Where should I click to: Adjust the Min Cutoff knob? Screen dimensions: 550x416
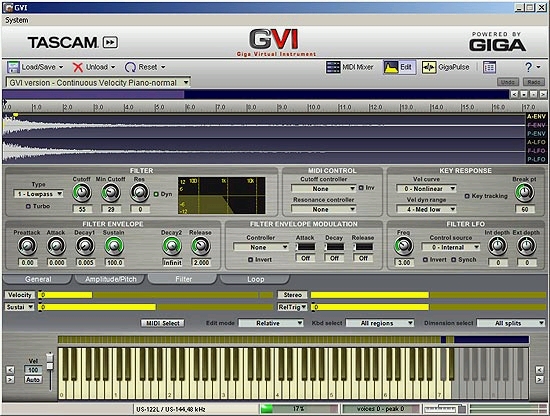110,193
